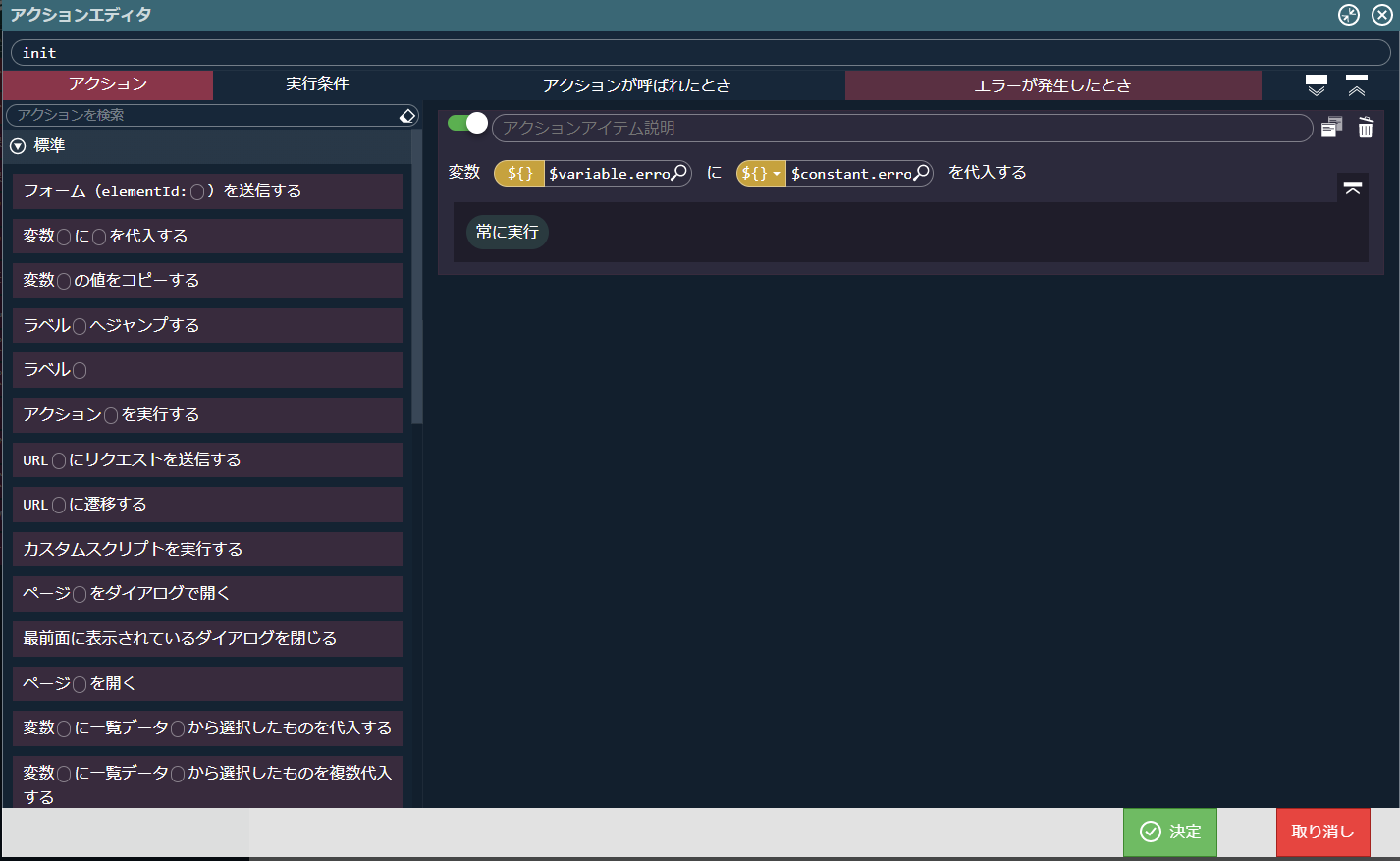Add action URL◯に遷移する
This screenshot has width=1400, height=861.
point(207,505)
